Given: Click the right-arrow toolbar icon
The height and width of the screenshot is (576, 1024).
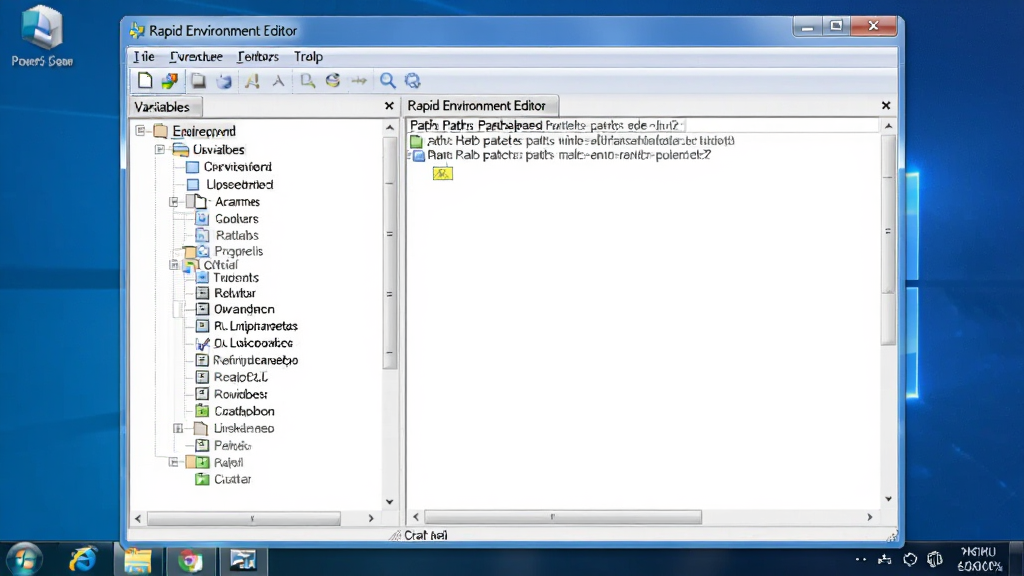Looking at the screenshot, I should 359,81.
